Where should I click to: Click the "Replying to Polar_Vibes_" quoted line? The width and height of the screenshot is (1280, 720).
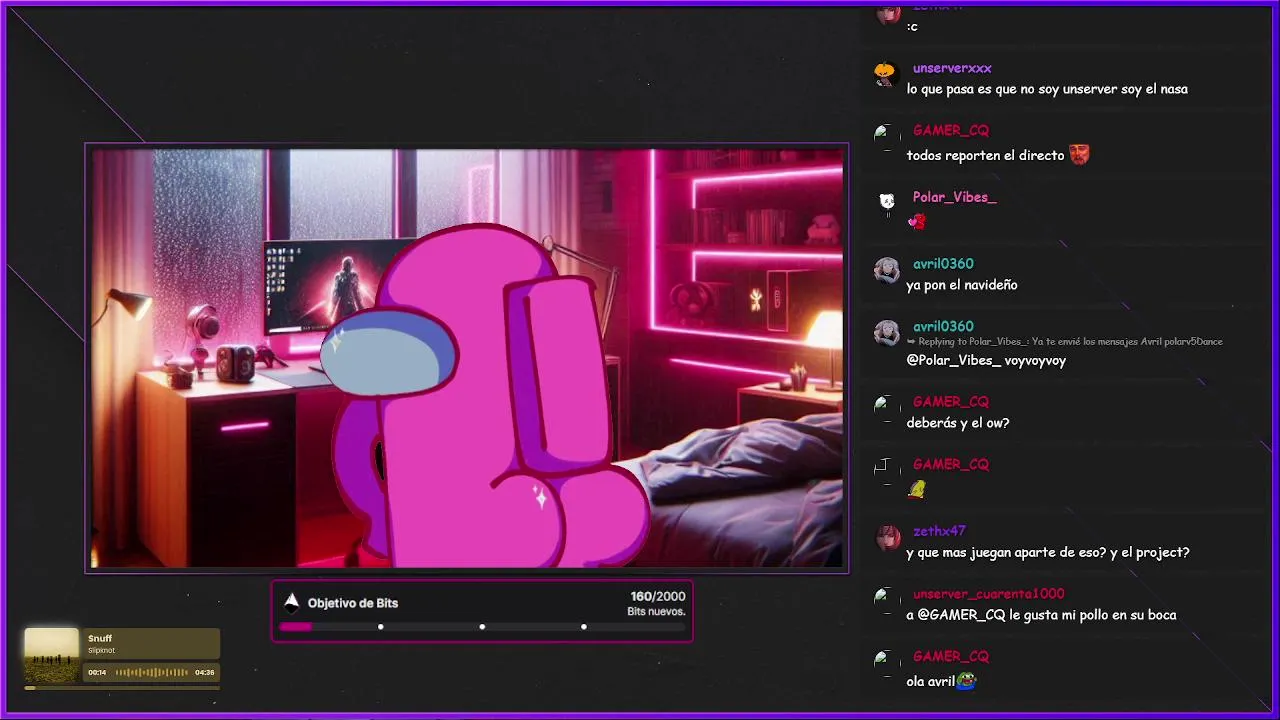(1070, 342)
